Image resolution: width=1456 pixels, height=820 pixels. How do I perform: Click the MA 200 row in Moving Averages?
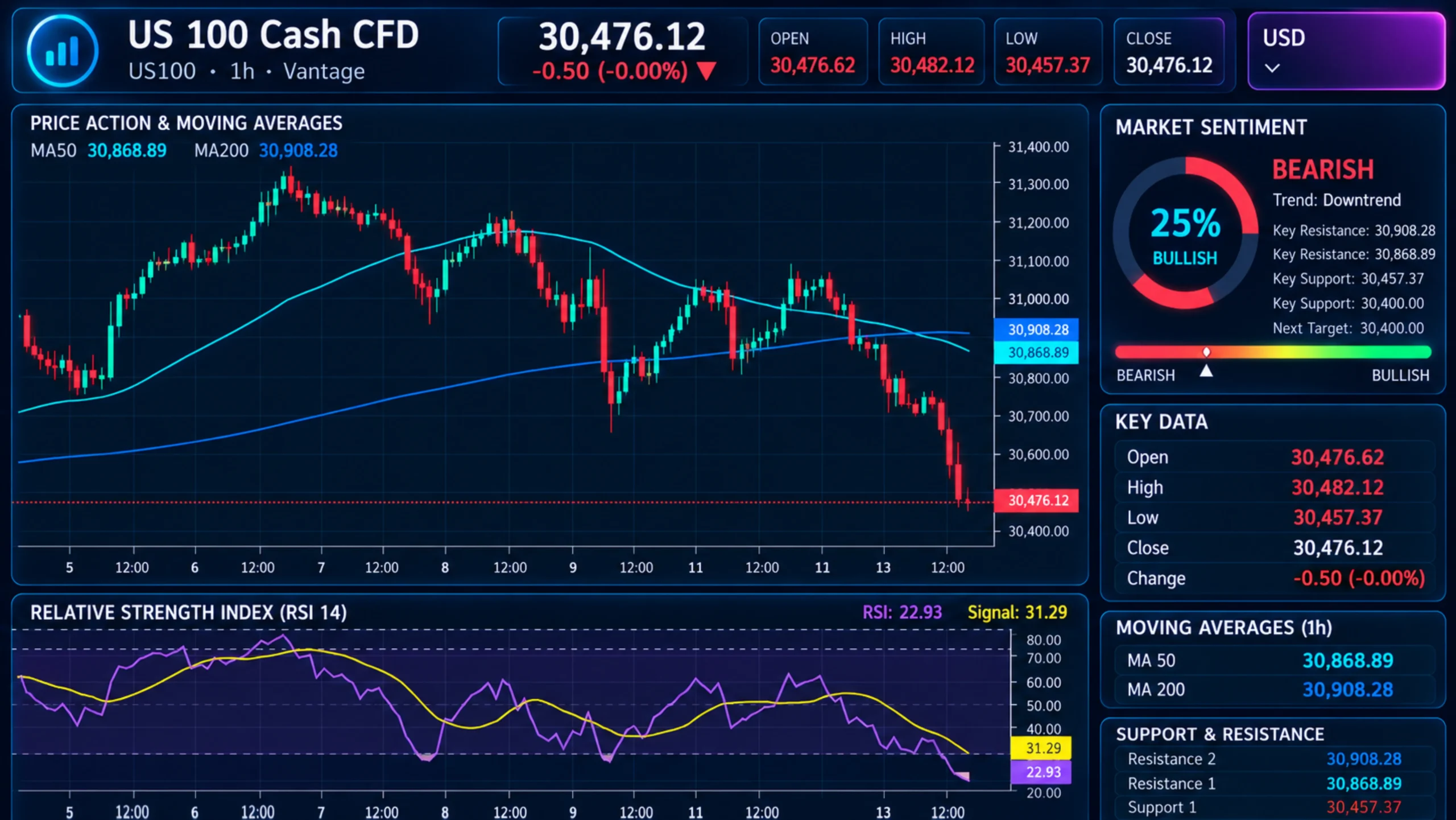1274,690
